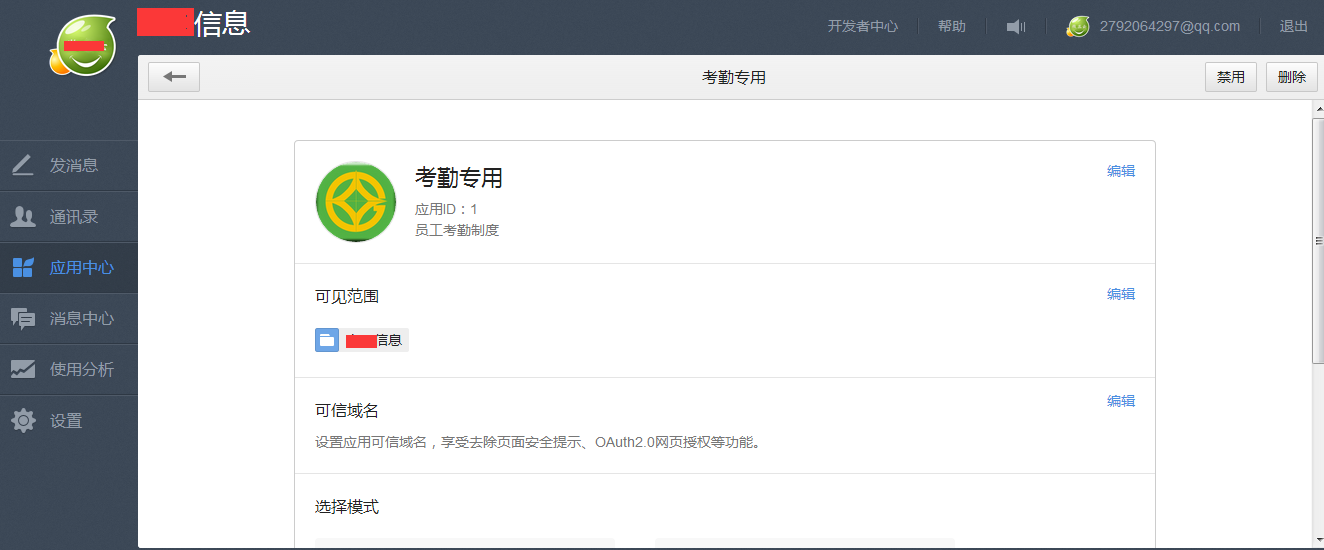The width and height of the screenshot is (1324, 550).
Task: Edit the 考勤专用 app info
Action: [x=1121, y=171]
